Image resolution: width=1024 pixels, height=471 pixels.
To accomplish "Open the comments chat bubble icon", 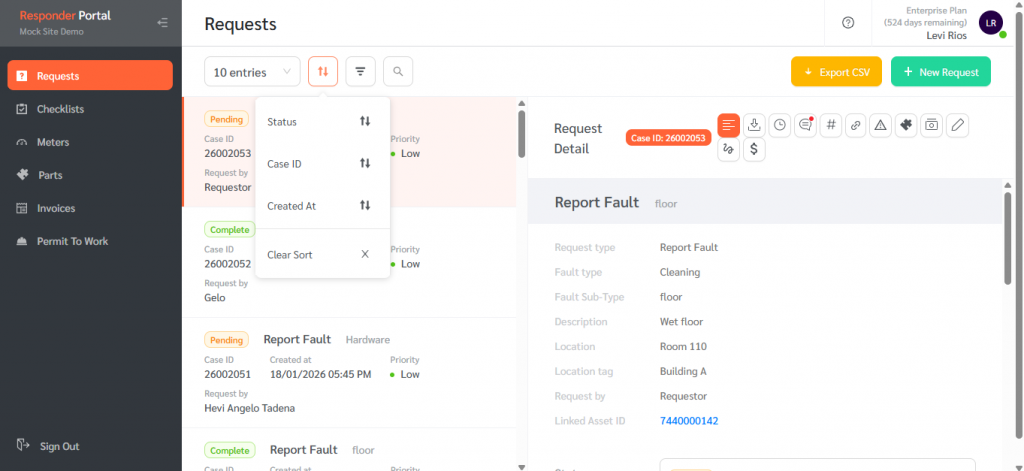I will pos(805,125).
